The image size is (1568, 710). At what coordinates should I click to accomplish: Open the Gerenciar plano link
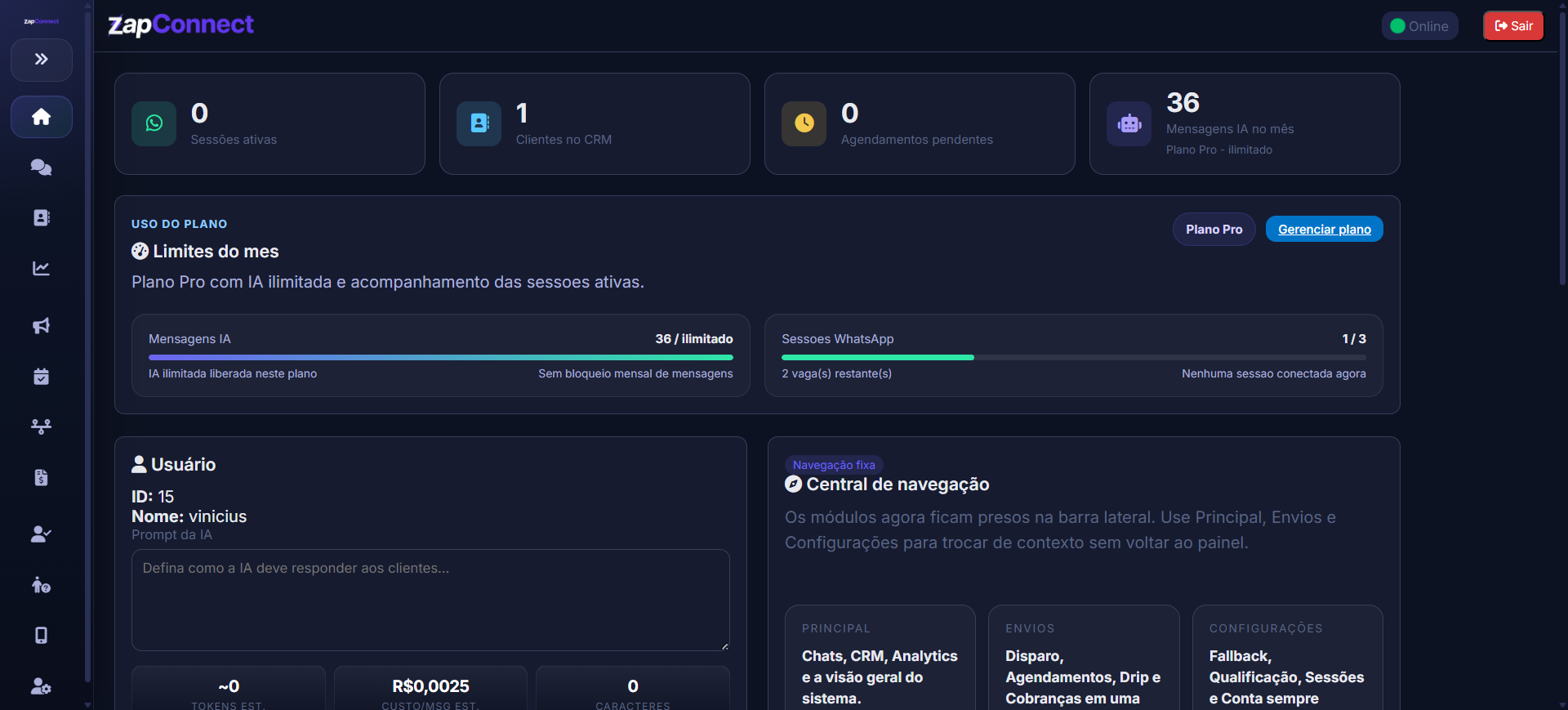(1325, 230)
